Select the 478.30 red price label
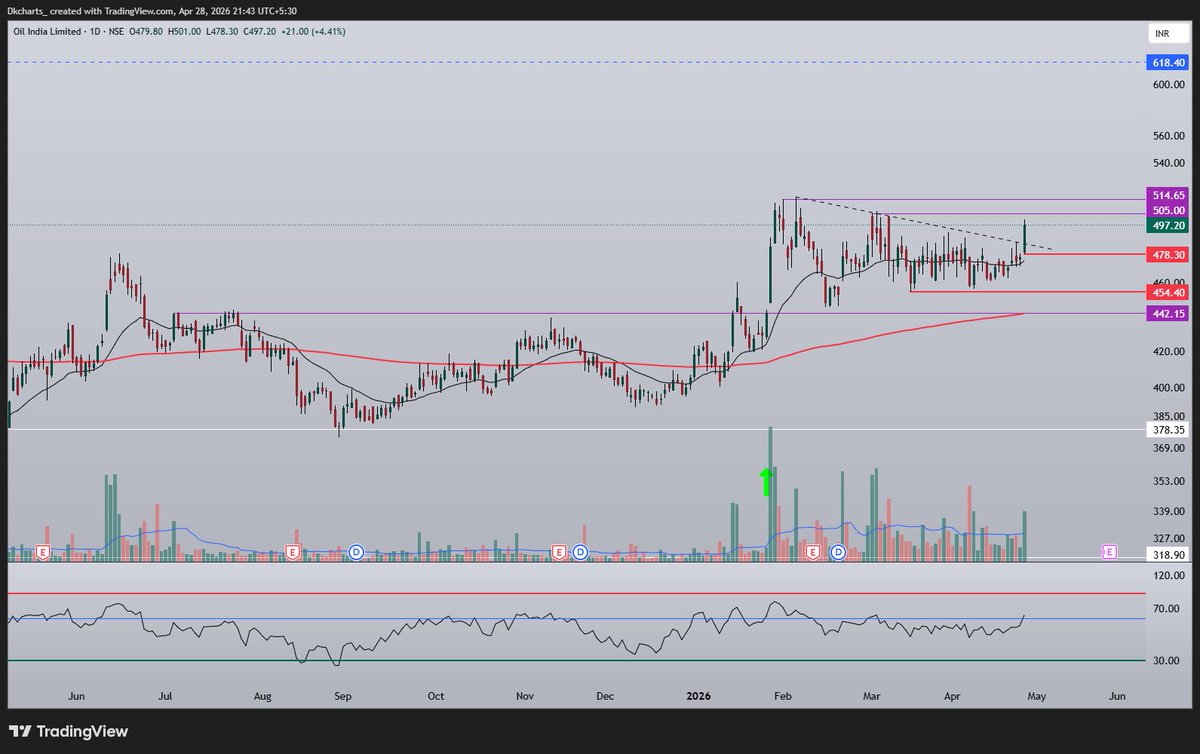Screen dimensions: 1200x754 click(x=1168, y=255)
